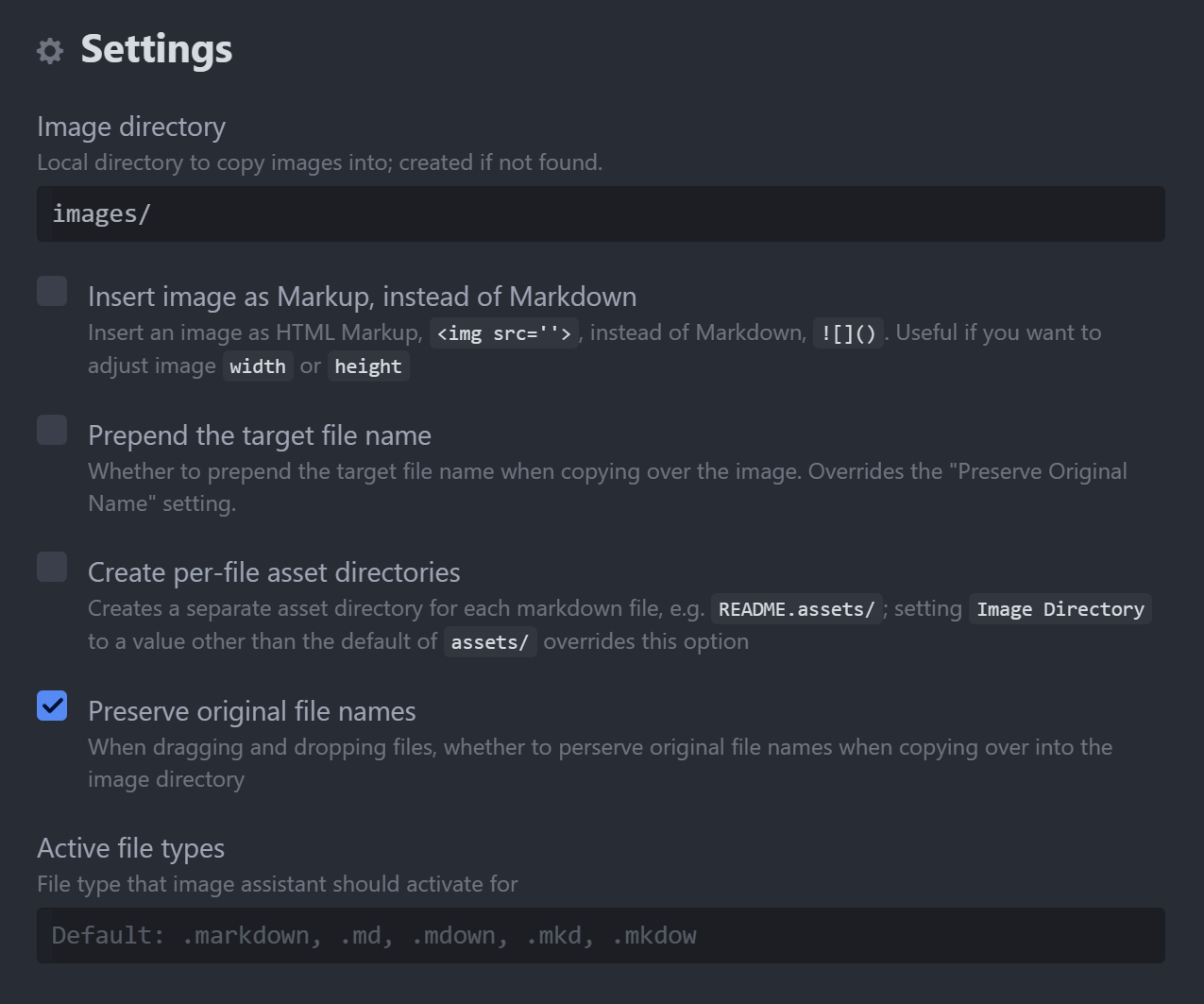
Task: Click the "Active file types" heading
Action: click(130, 848)
